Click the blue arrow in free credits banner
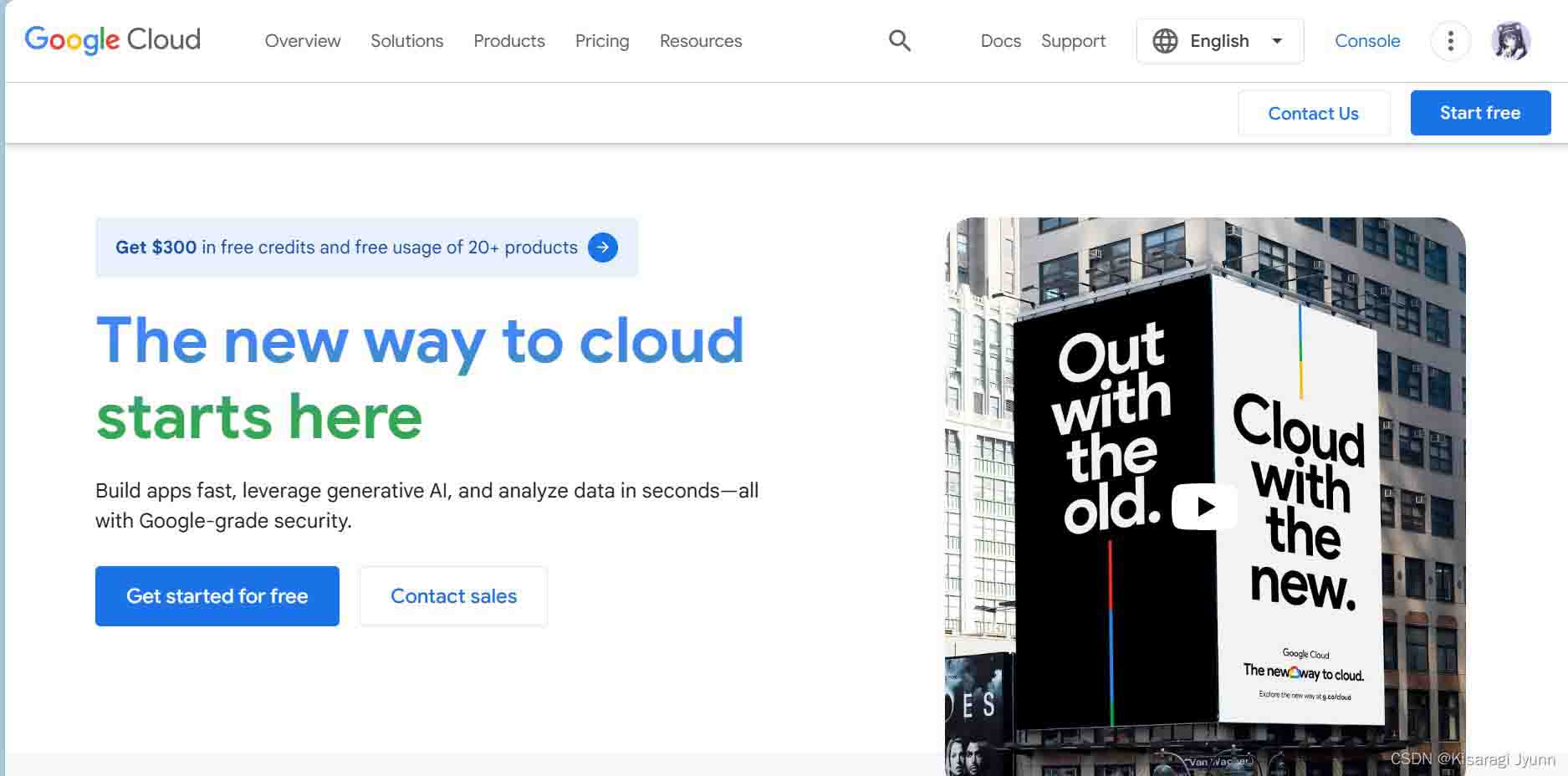 pos(603,248)
